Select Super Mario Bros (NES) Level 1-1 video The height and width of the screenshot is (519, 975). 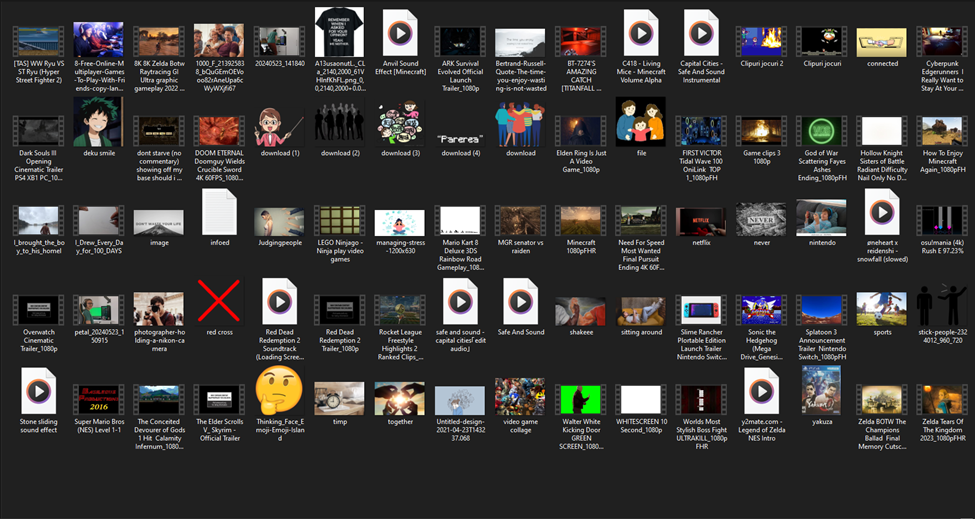98,400
